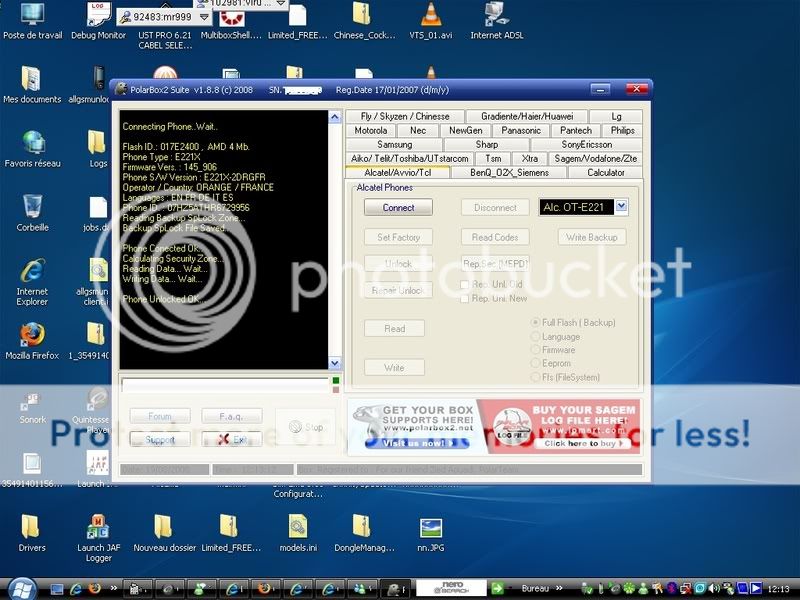
Task: Switch to the BenQ_O2X_Siemens tab
Action: [x=509, y=172]
